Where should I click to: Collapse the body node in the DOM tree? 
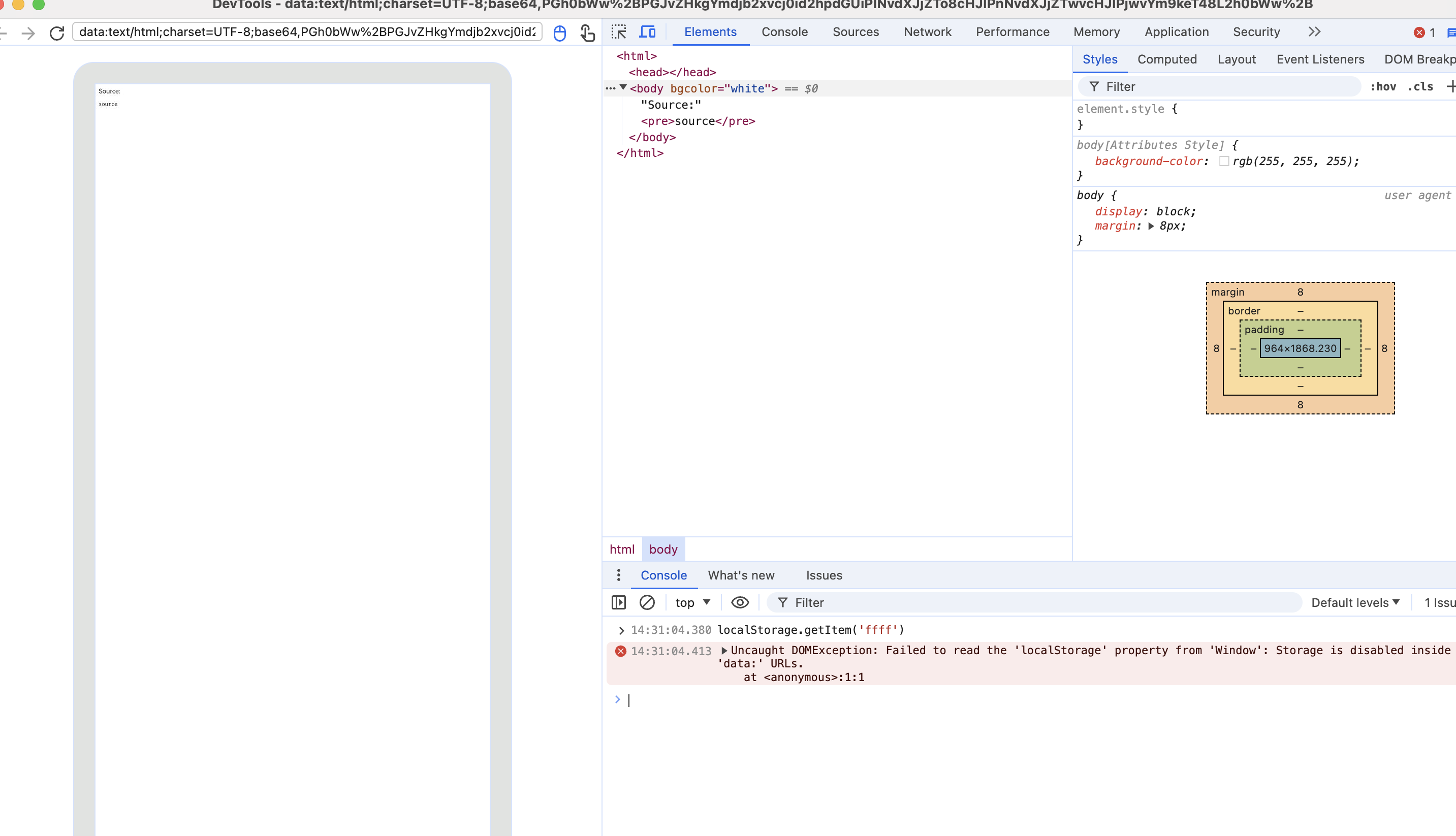[623, 88]
